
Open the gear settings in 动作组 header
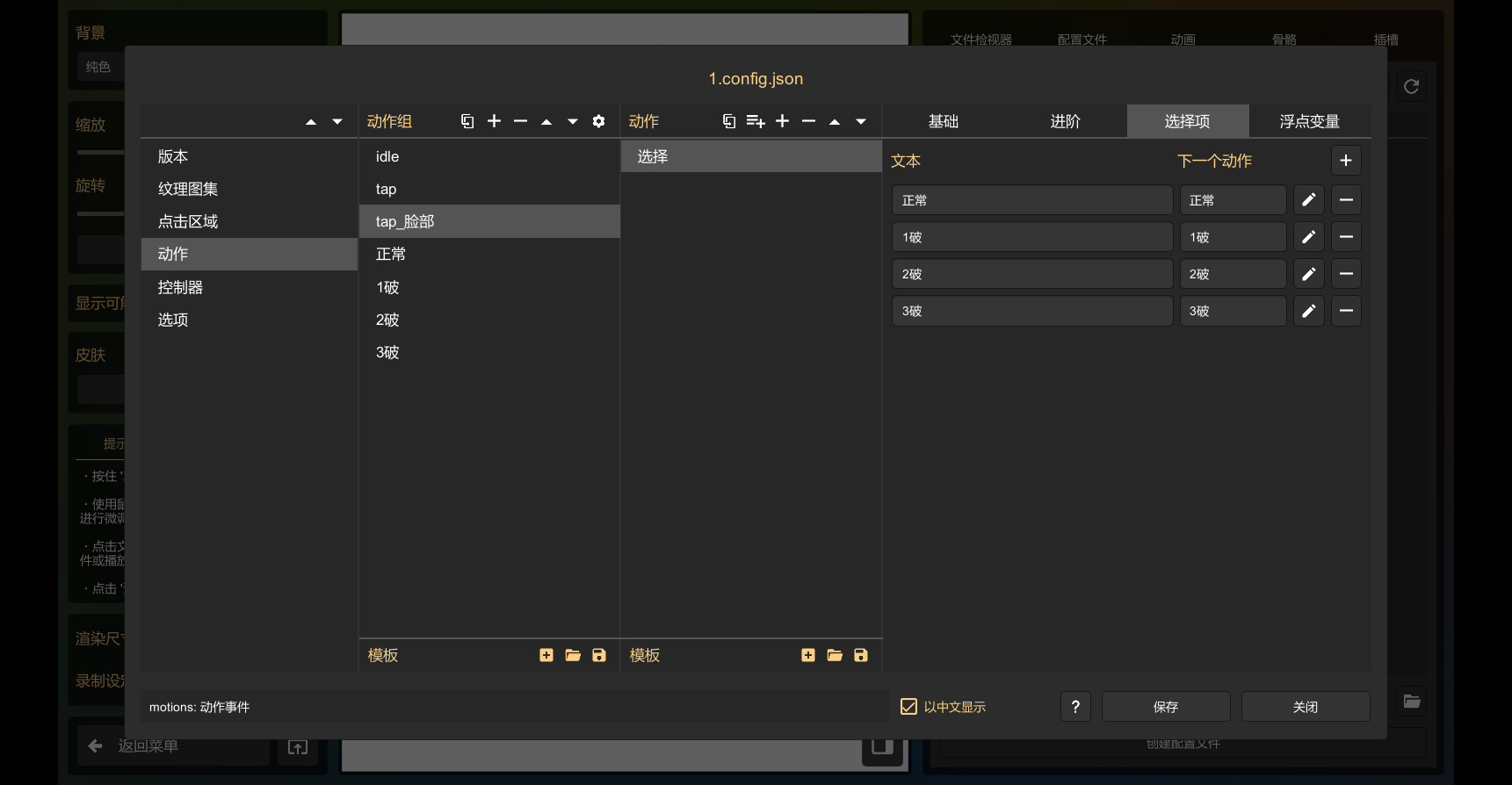(x=598, y=121)
